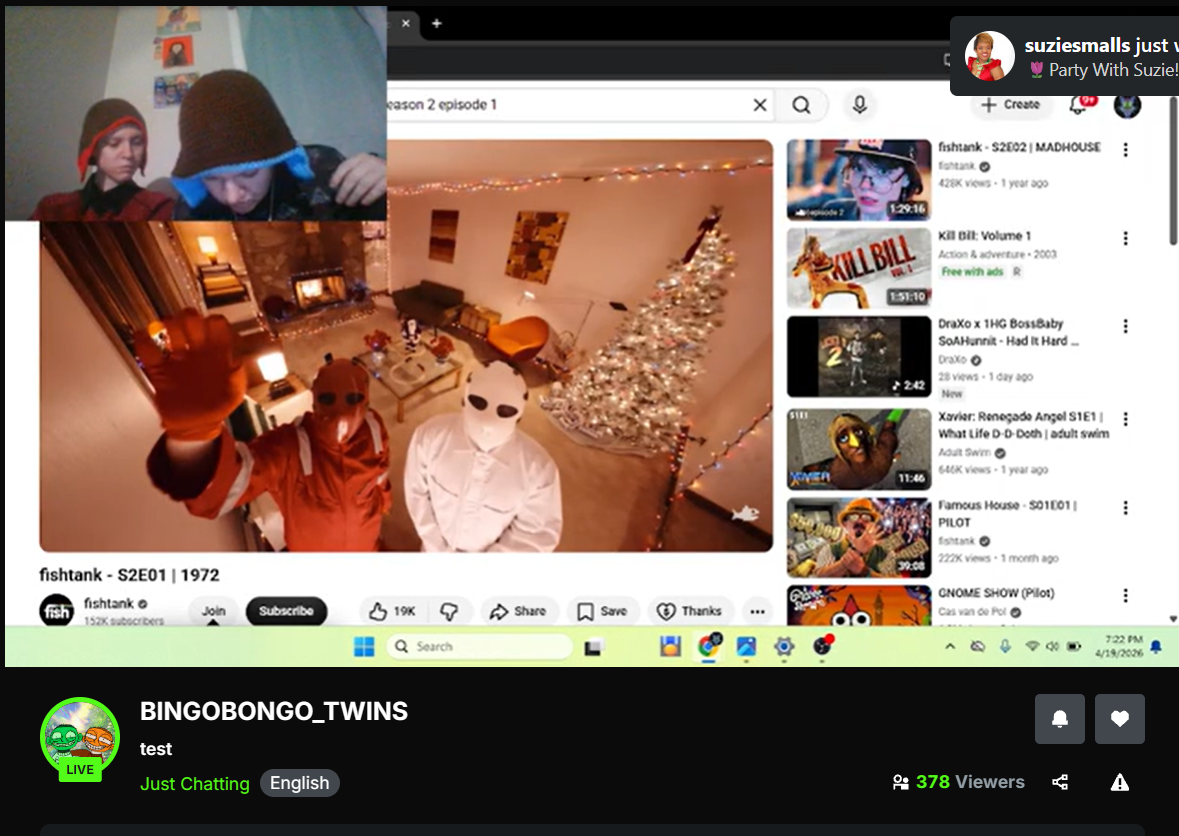The height and width of the screenshot is (836, 1179).
Task: Open the Windows Start menu
Action: (364, 647)
